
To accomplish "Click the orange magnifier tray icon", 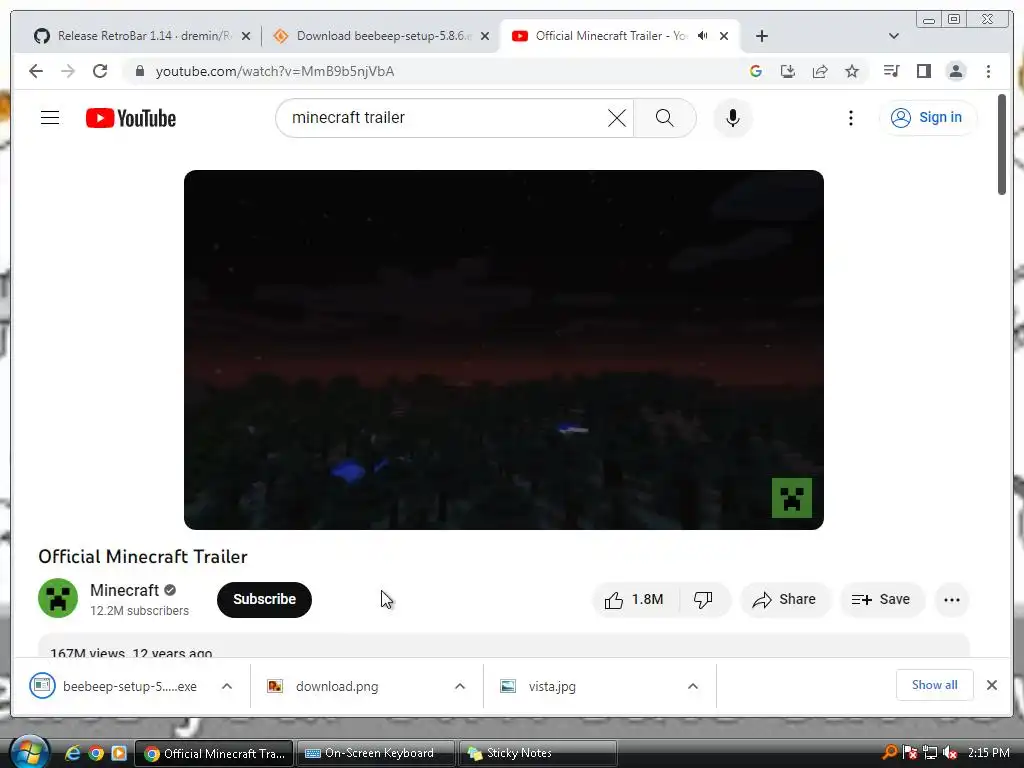I will (x=889, y=753).
